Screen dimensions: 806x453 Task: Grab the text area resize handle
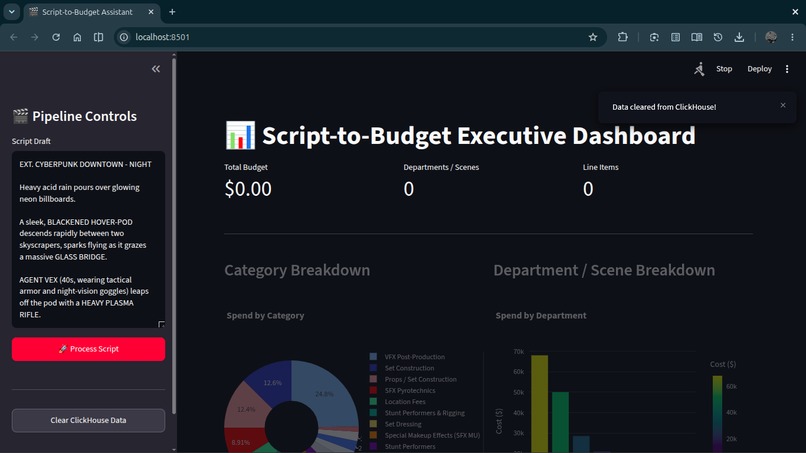click(161, 324)
